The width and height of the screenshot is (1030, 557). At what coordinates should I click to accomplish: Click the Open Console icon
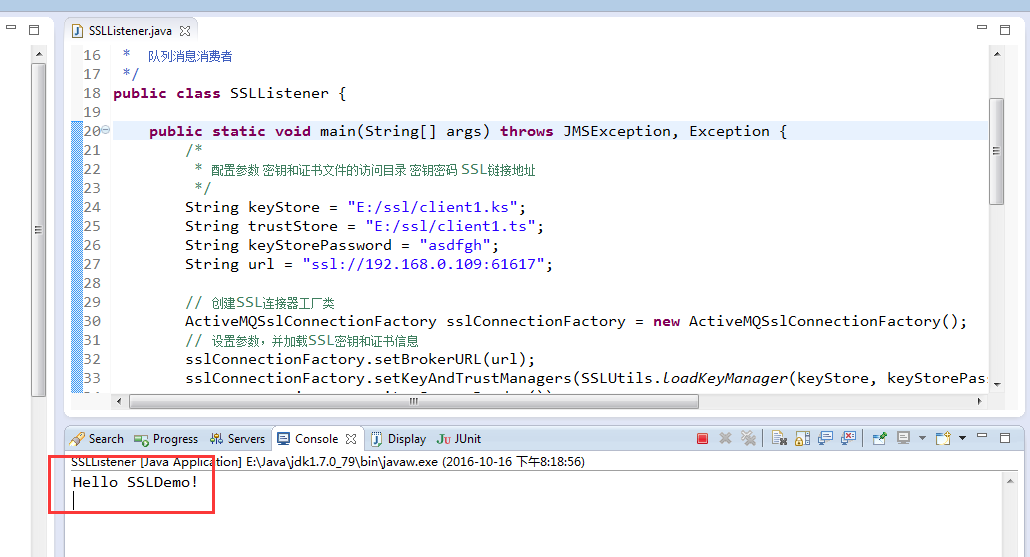click(x=942, y=438)
